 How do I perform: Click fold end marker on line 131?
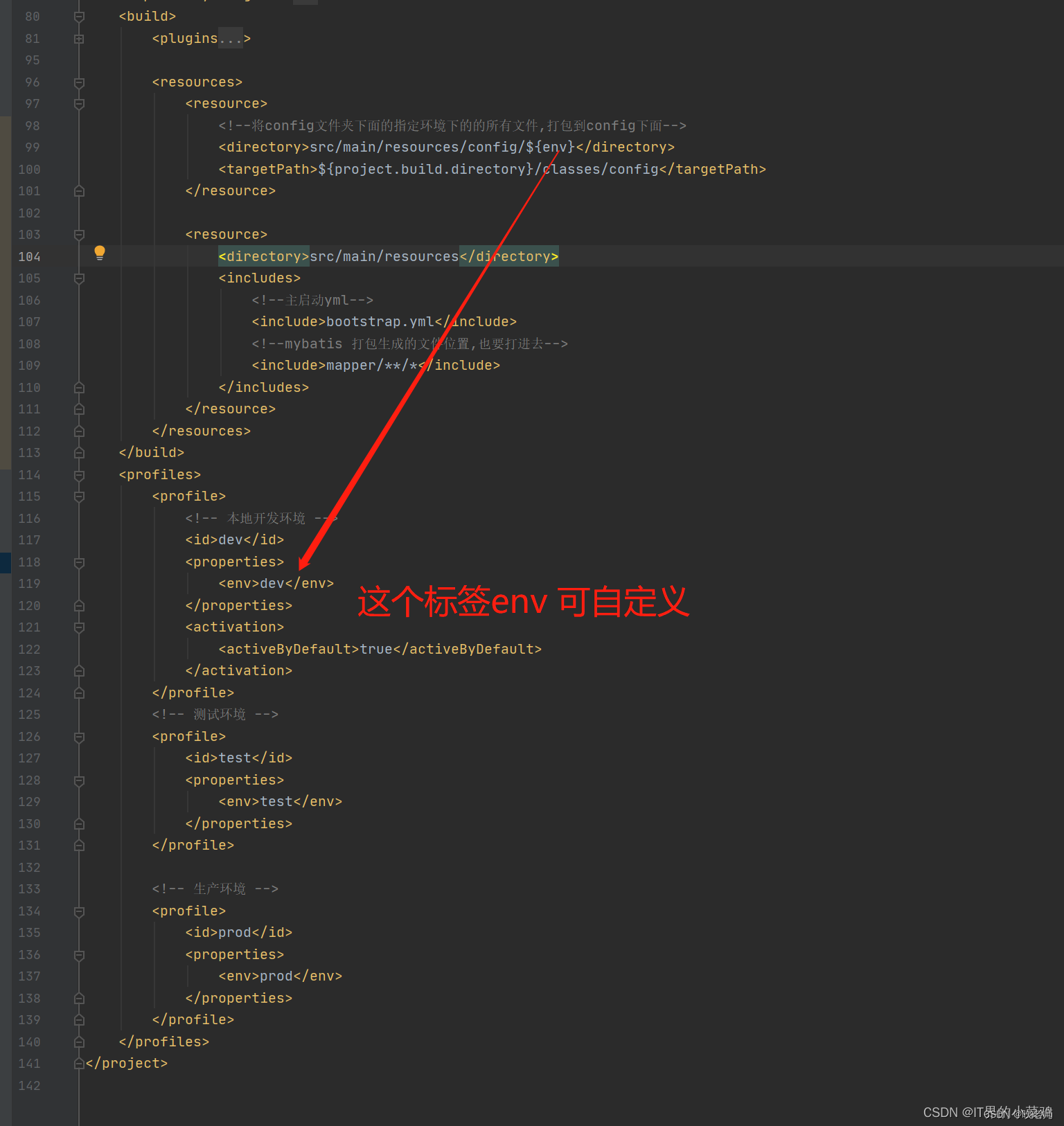[79, 846]
